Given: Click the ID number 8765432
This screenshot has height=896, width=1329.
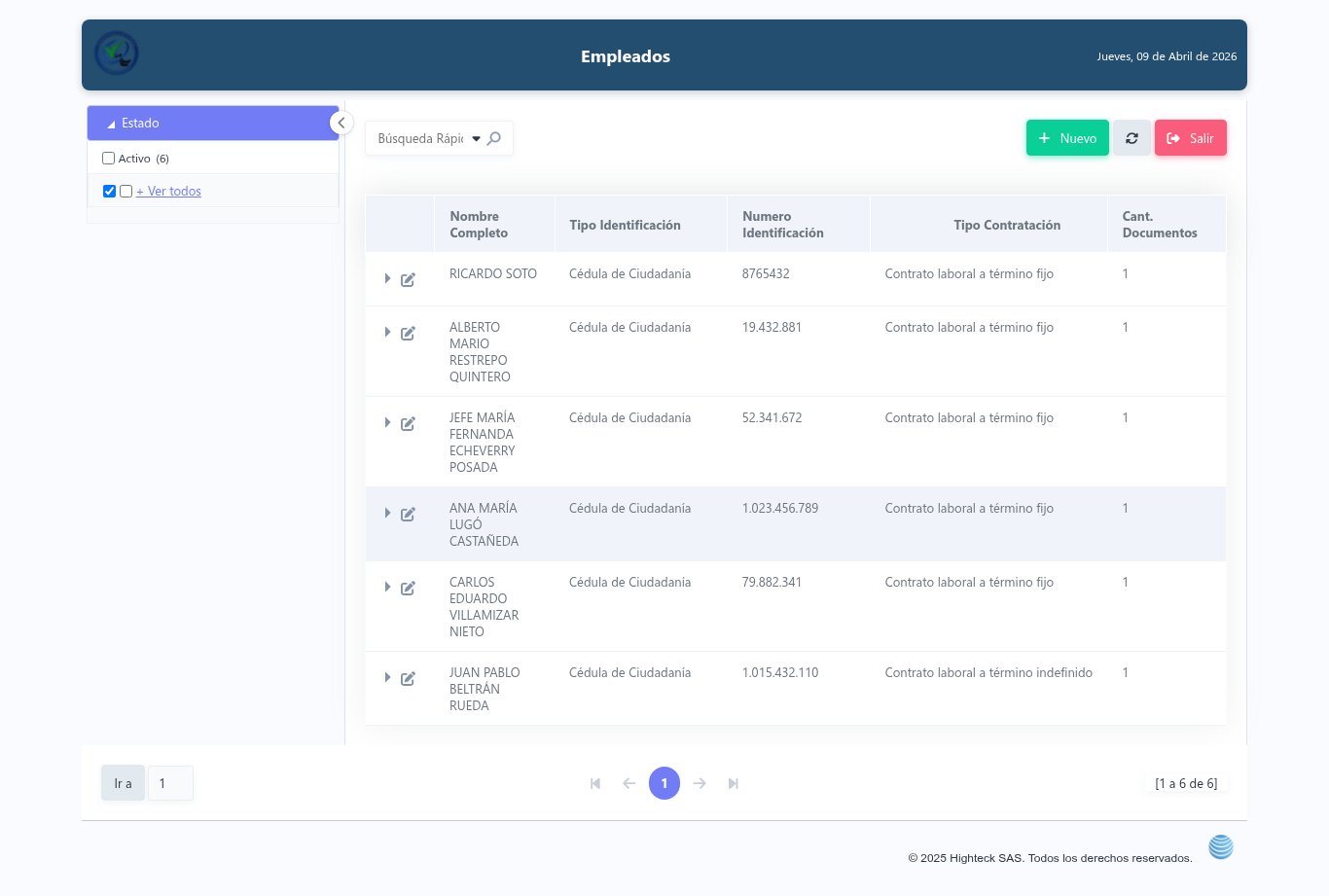Looking at the screenshot, I should pyautogui.click(x=766, y=274).
